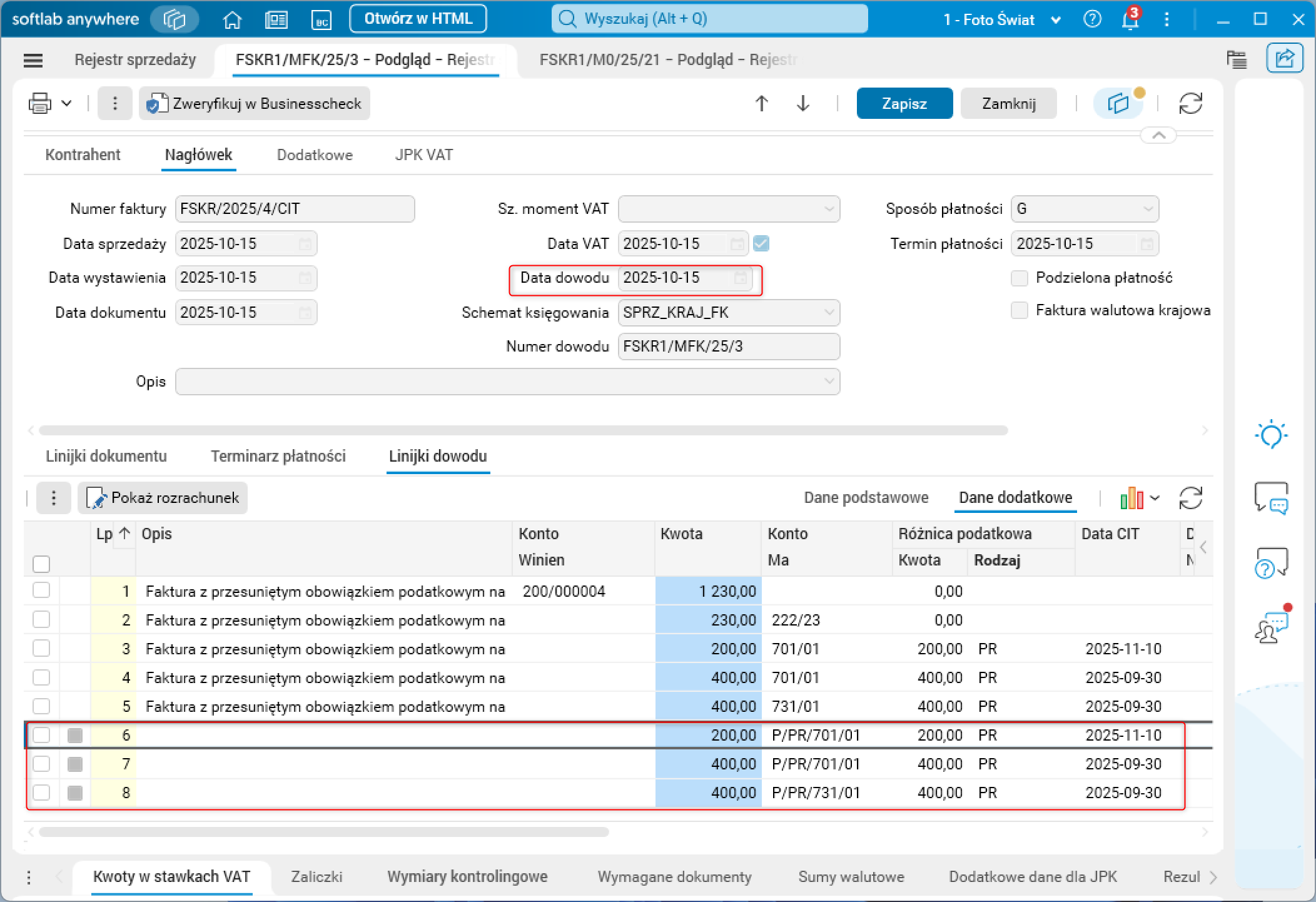Click the home icon in top bar

(232, 19)
